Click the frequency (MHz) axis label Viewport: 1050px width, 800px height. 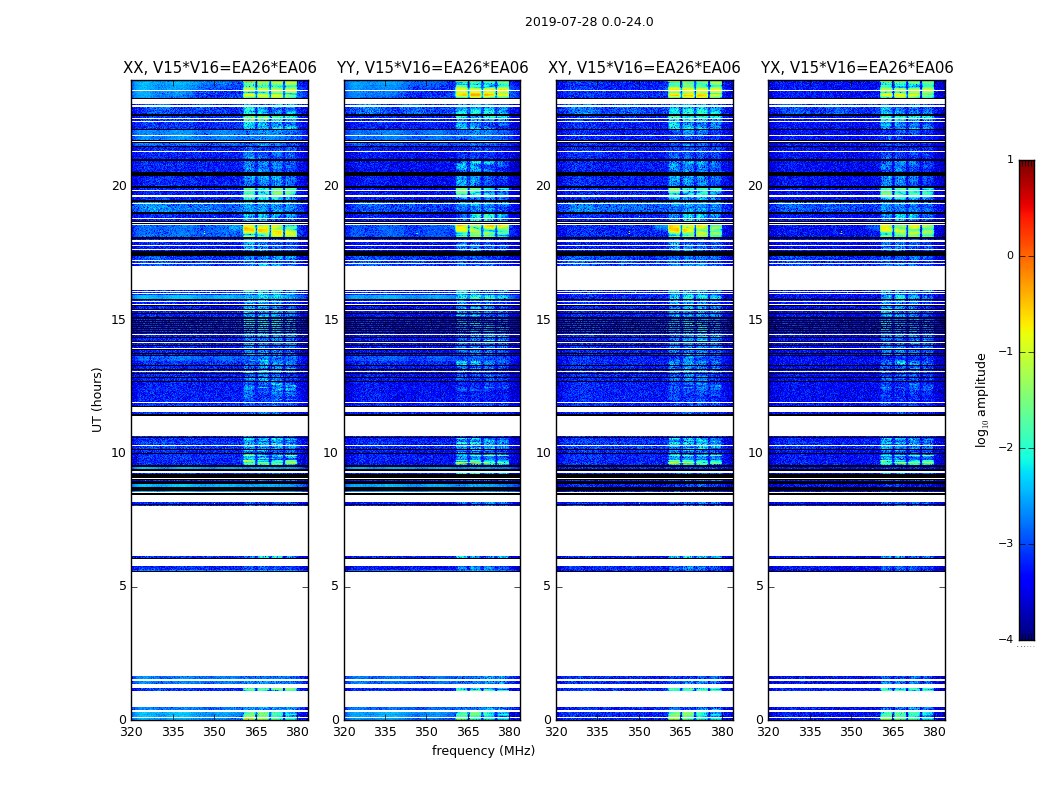[483, 750]
